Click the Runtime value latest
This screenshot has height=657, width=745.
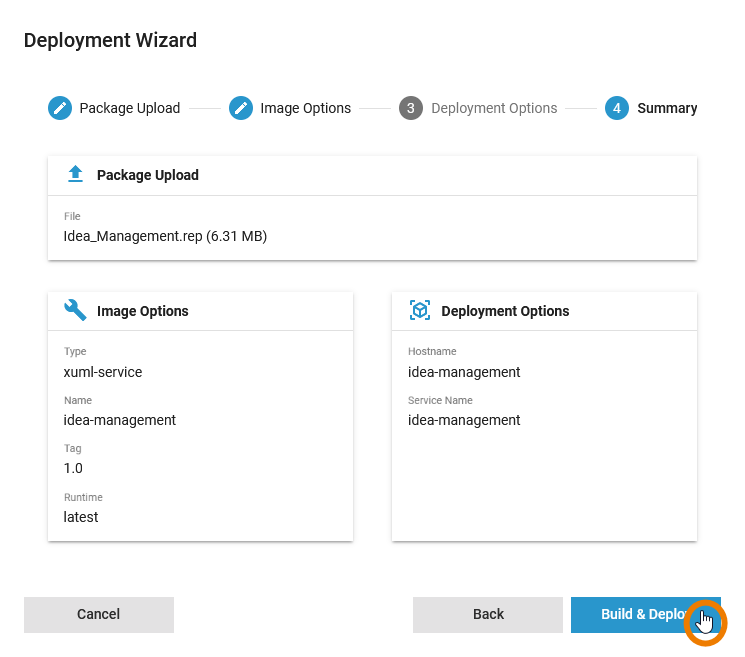[x=81, y=517]
